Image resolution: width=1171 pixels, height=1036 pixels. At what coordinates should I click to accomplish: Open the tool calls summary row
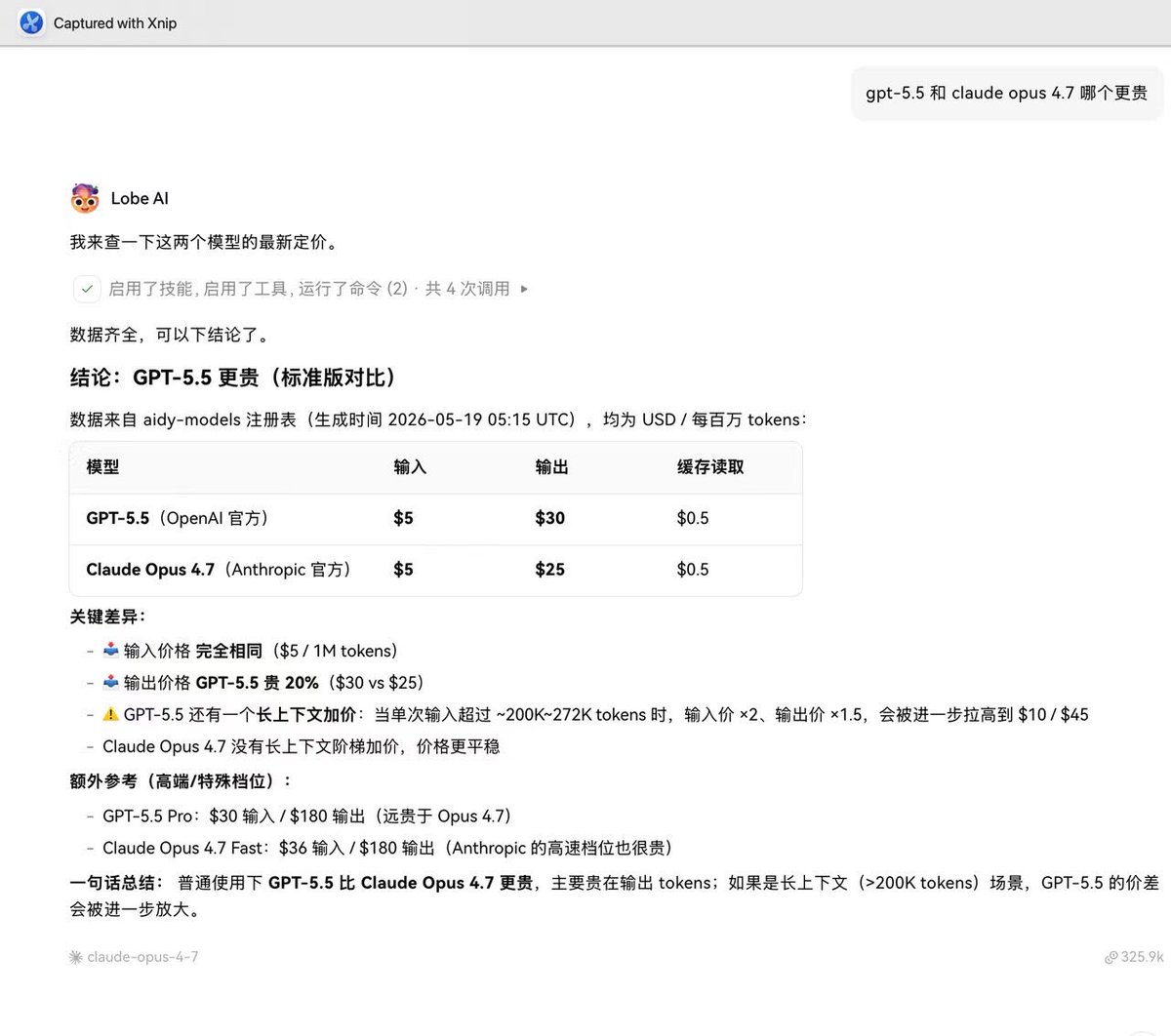pyautogui.click(x=302, y=289)
